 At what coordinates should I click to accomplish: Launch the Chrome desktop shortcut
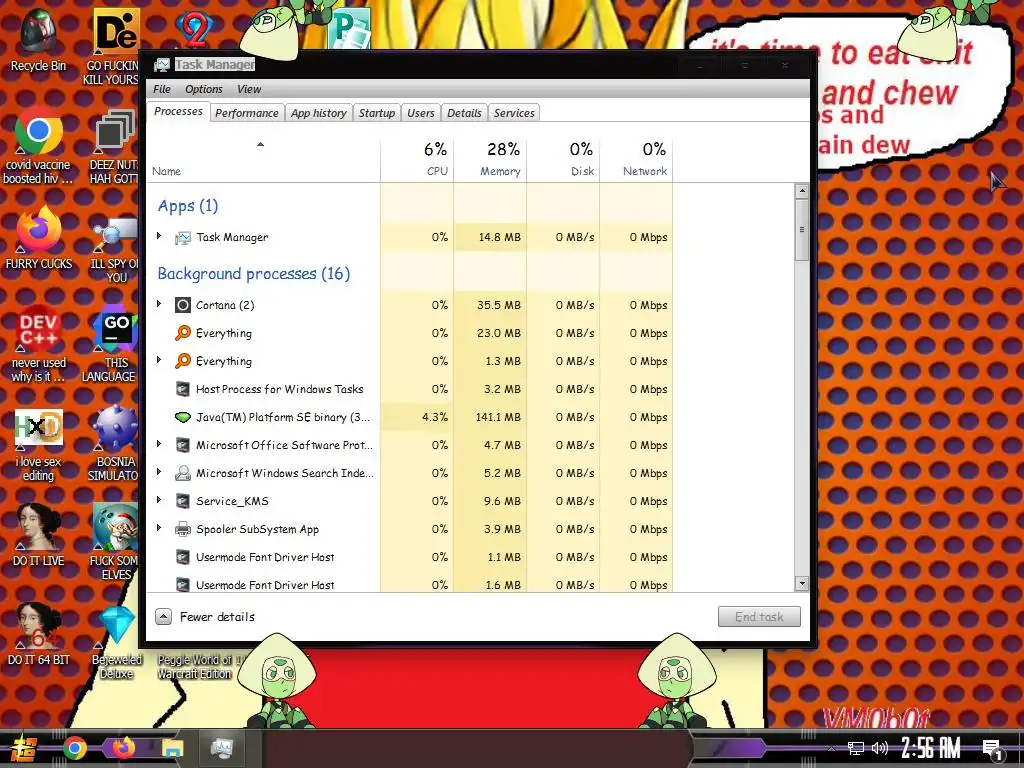(x=38, y=146)
